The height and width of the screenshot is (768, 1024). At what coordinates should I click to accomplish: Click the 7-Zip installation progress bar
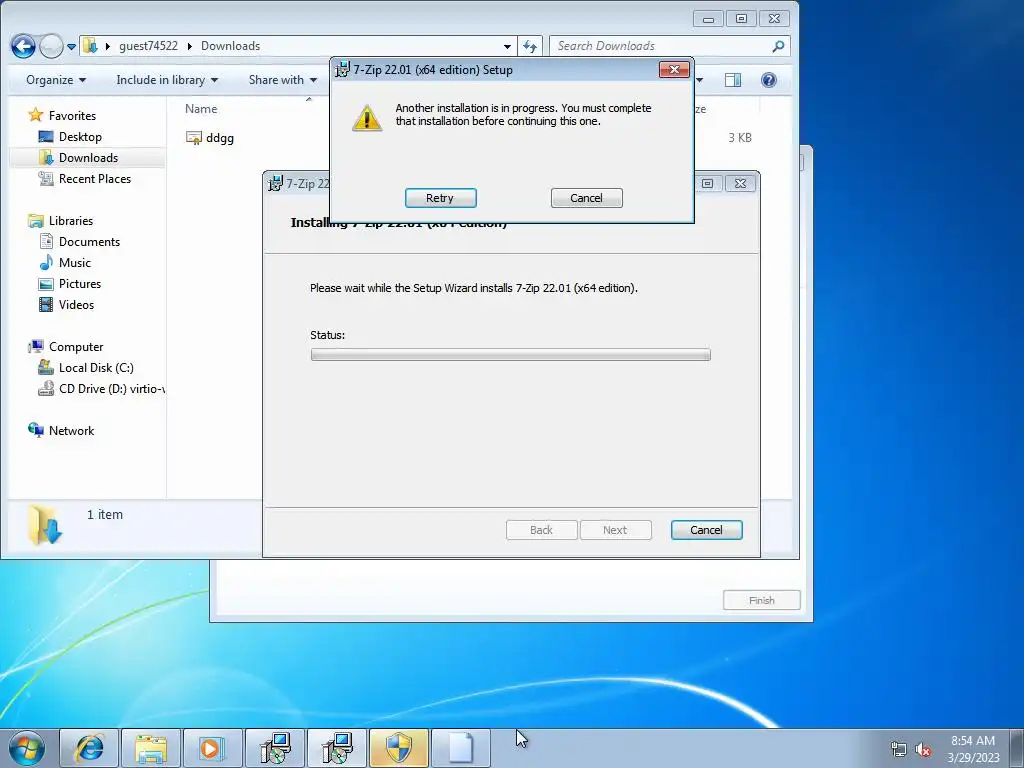pos(511,355)
